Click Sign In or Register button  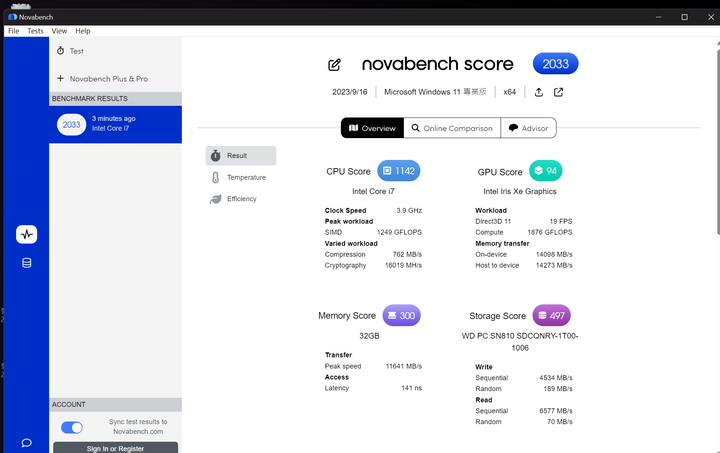pyautogui.click(x=115, y=448)
